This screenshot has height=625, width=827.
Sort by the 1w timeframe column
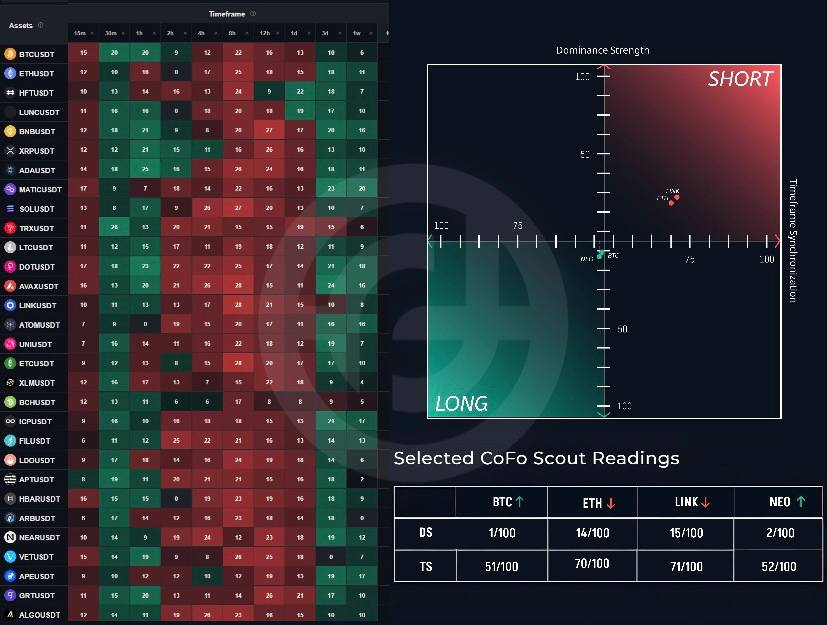tap(362, 33)
